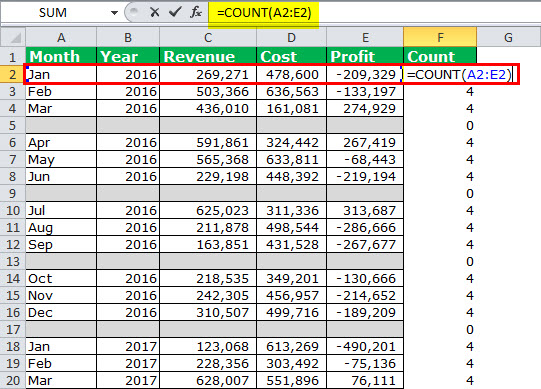The width and height of the screenshot is (541, 389).
Task: Select row 13 header
Action: (x=13, y=261)
